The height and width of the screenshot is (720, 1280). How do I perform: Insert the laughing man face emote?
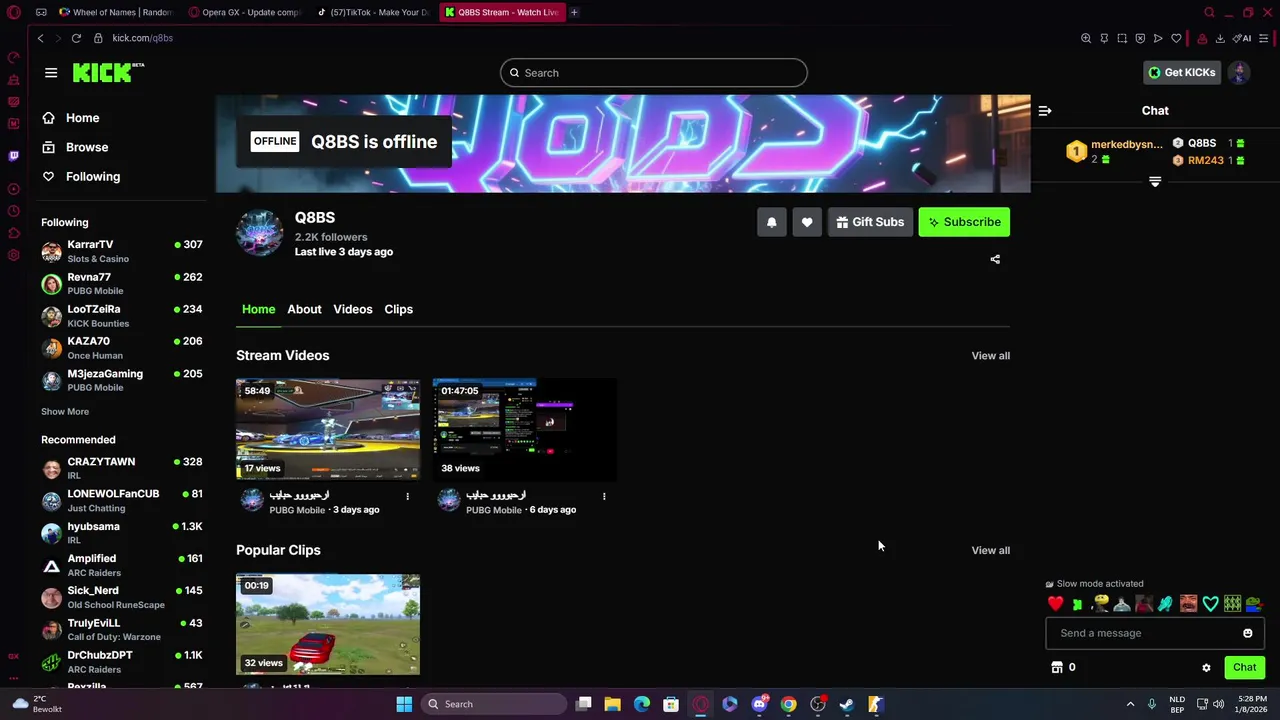[x=1188, y=603]
